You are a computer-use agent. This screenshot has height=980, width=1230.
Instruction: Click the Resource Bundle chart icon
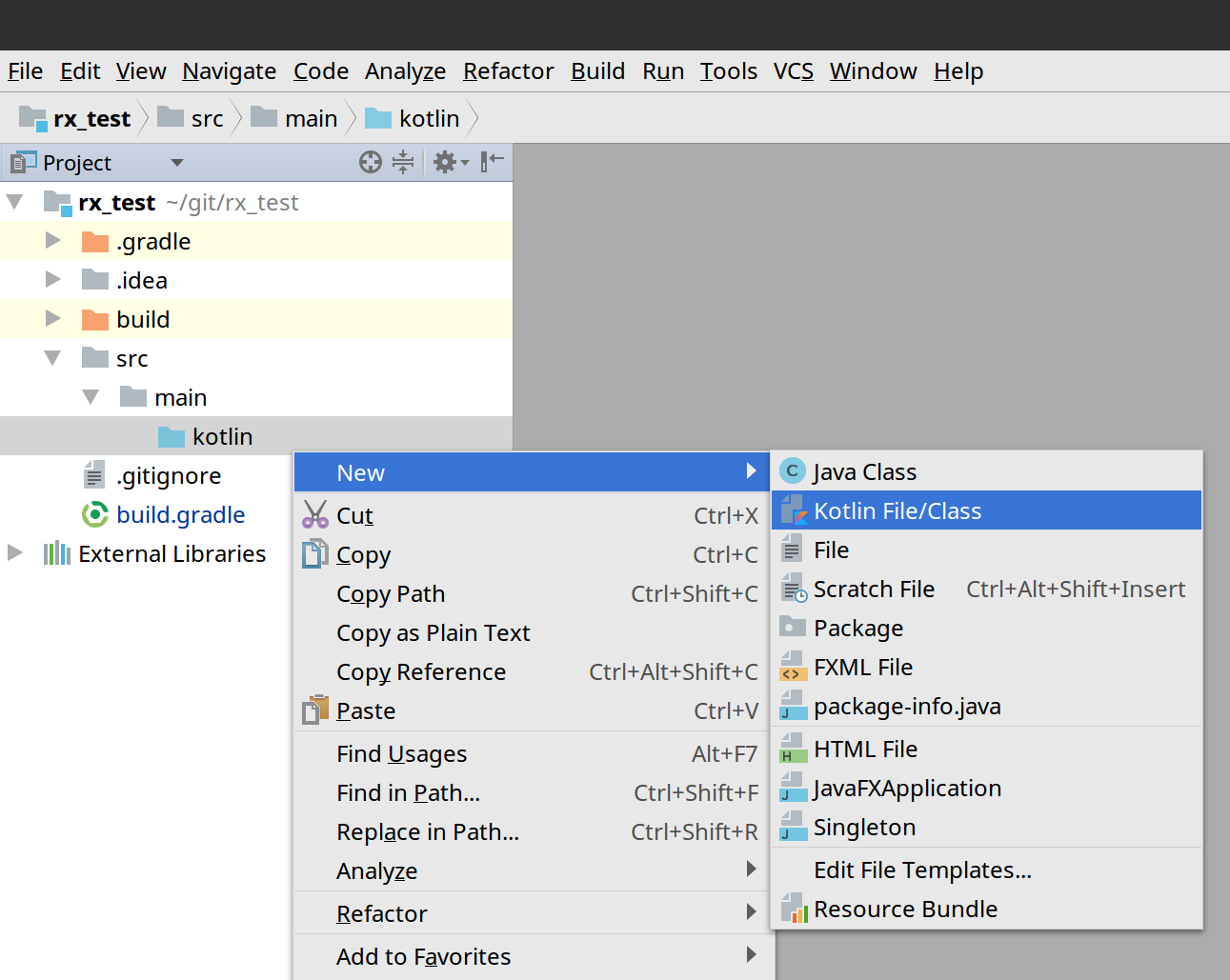tap(794, 909)
